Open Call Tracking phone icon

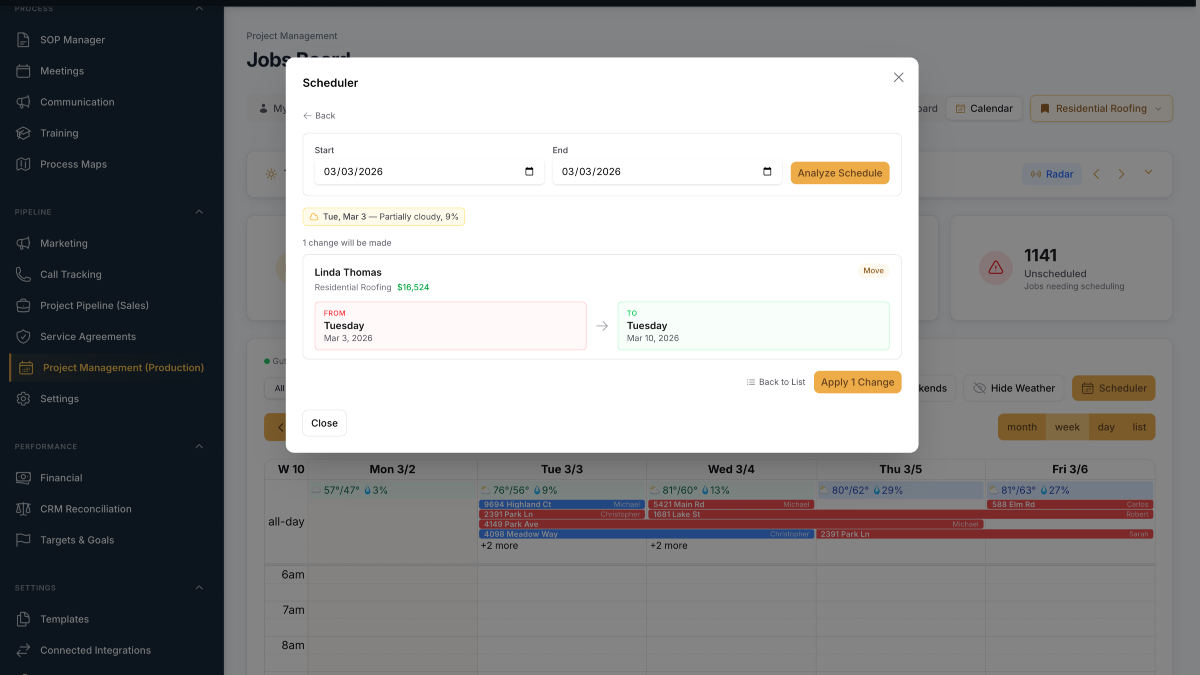coord(23,274)
